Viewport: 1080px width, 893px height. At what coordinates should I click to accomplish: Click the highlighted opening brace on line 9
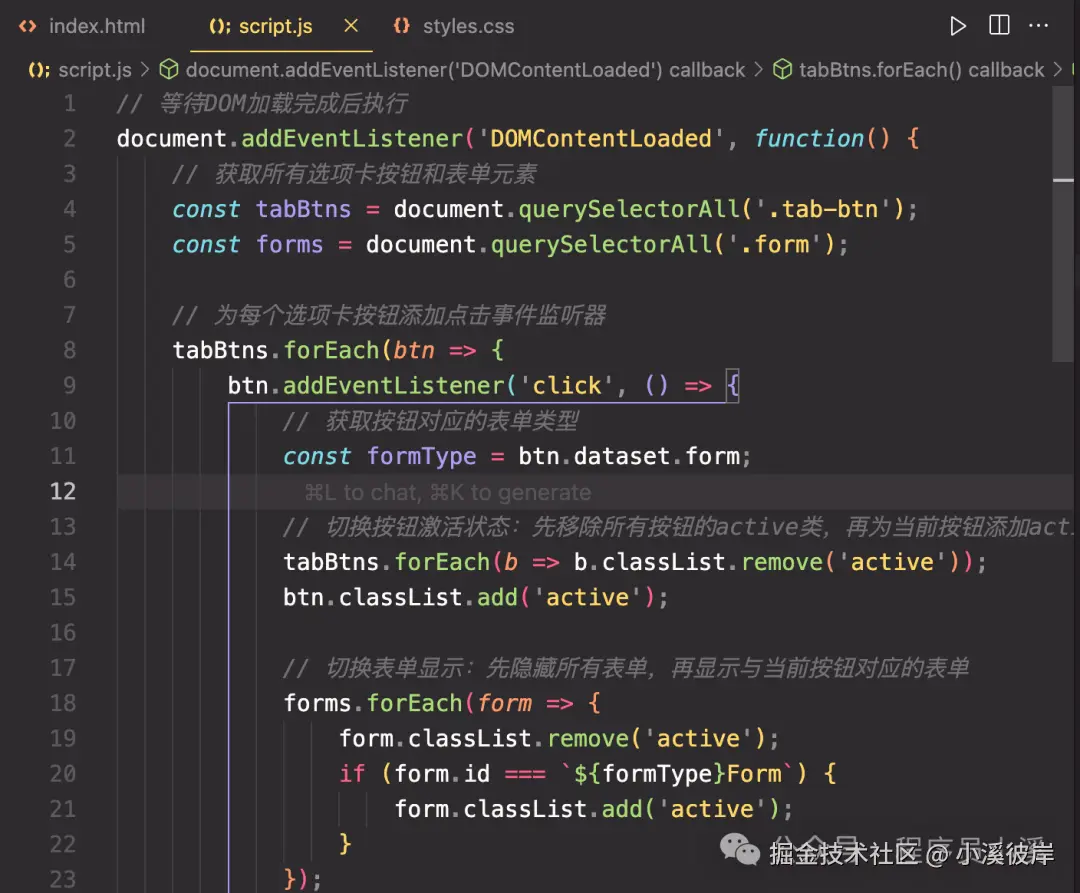733,386
